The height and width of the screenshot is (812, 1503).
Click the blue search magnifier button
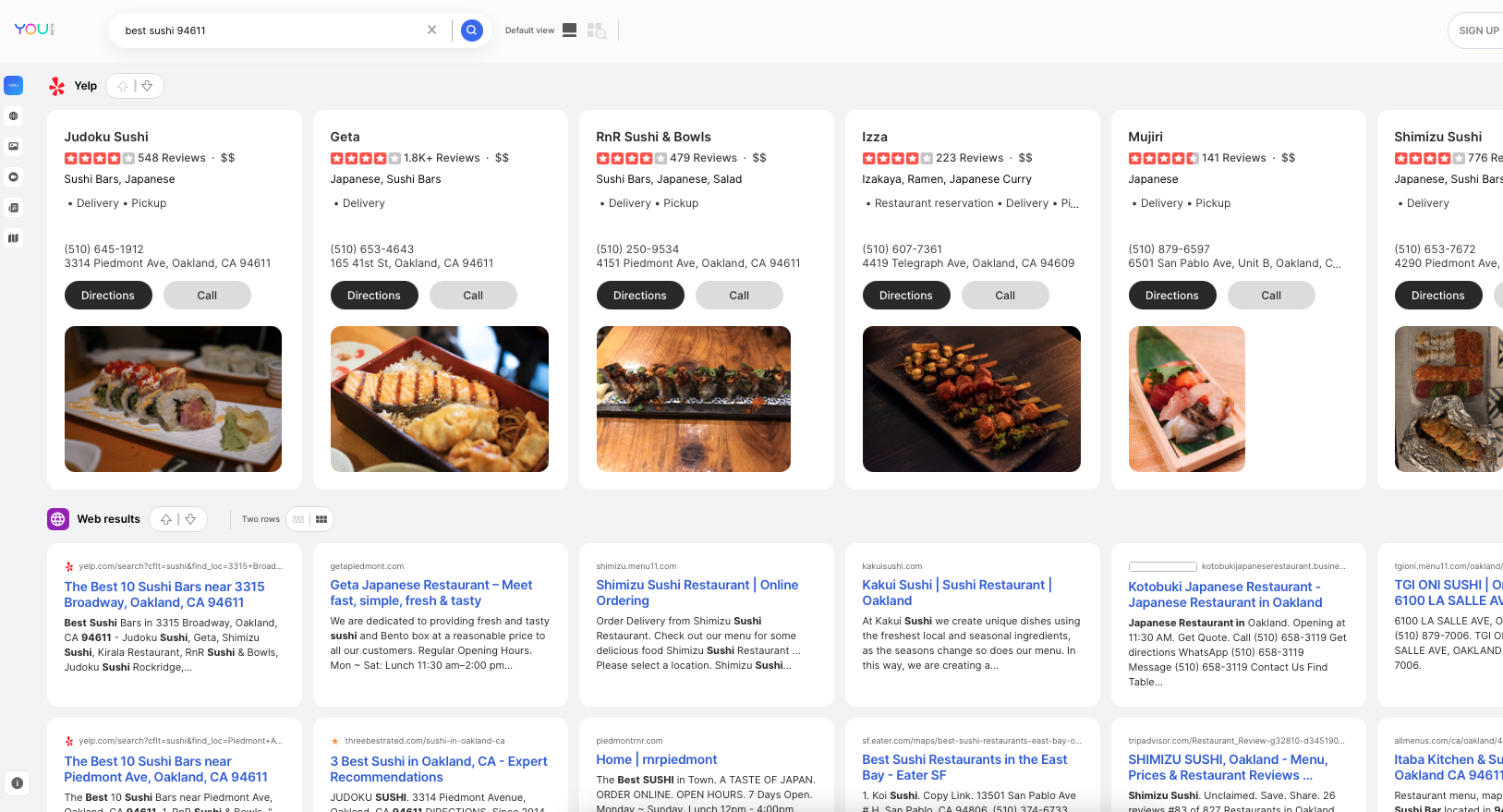click(472, 30)
